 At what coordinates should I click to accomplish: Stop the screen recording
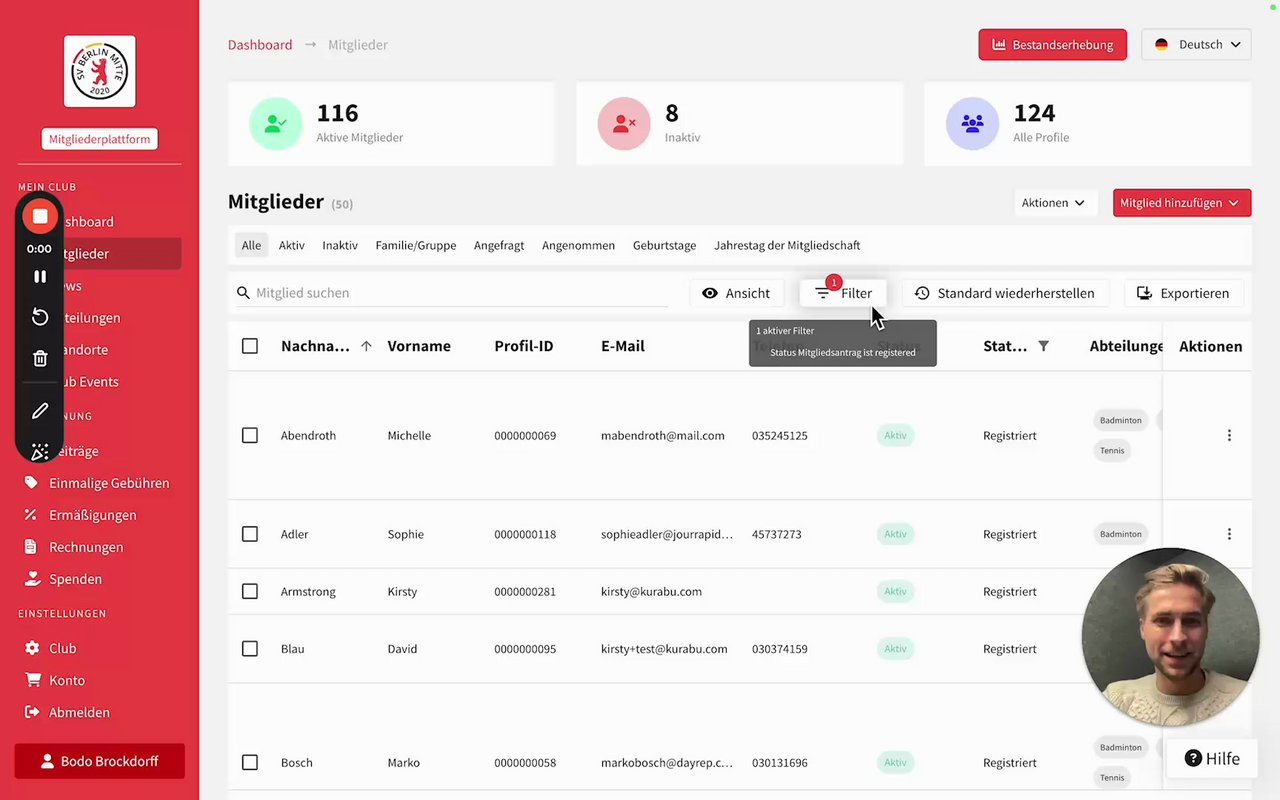[x=40, y=216]
